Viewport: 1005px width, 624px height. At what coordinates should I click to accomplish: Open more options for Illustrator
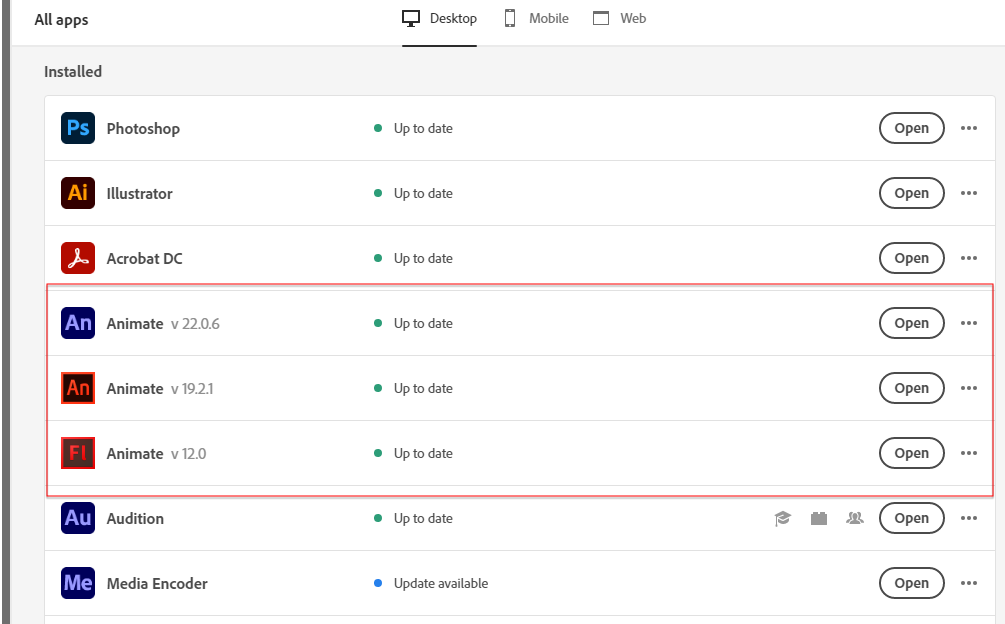tap(968, 193)
